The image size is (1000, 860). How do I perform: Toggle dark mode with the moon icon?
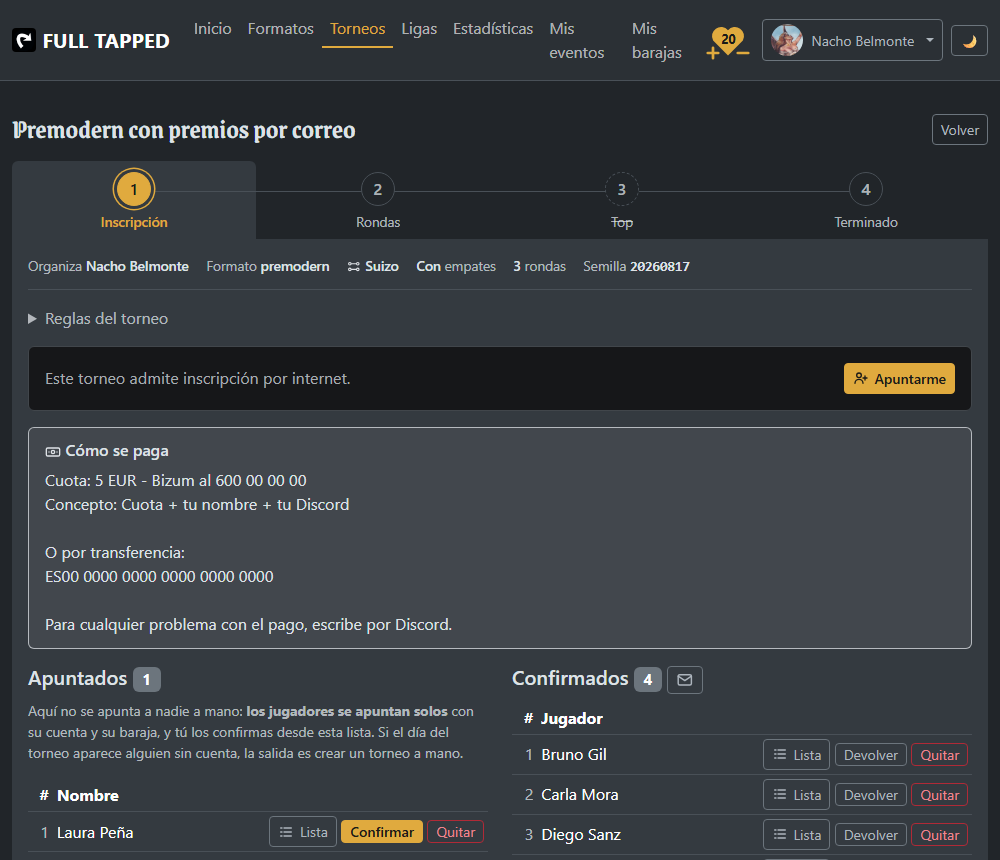pyautogui.click(x=969, y=41)
